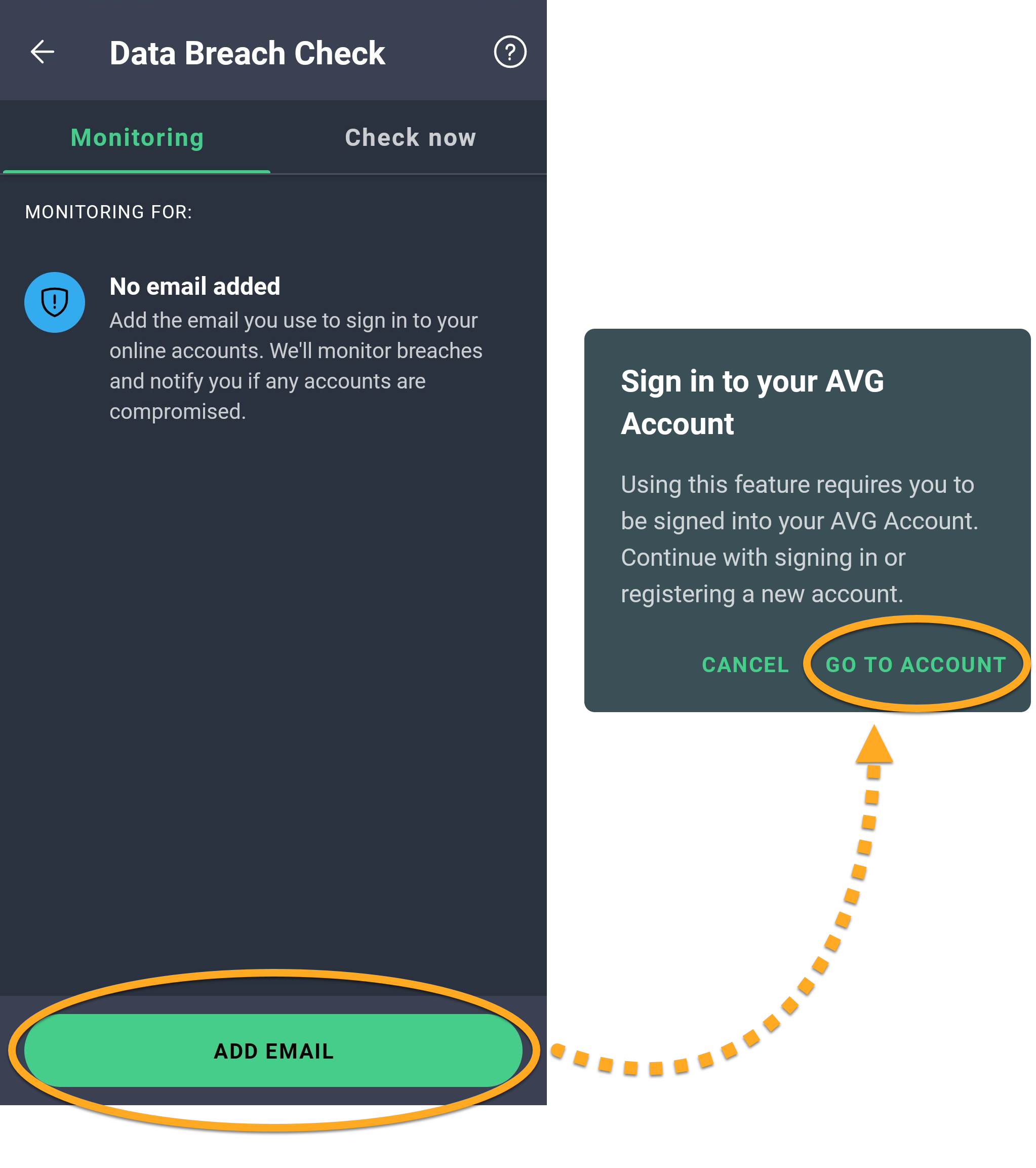Image resolution: width=1036 pixels, height=1168 pixels.
Task: Switch to the Monitoring tab
Action: pos(137,138)
